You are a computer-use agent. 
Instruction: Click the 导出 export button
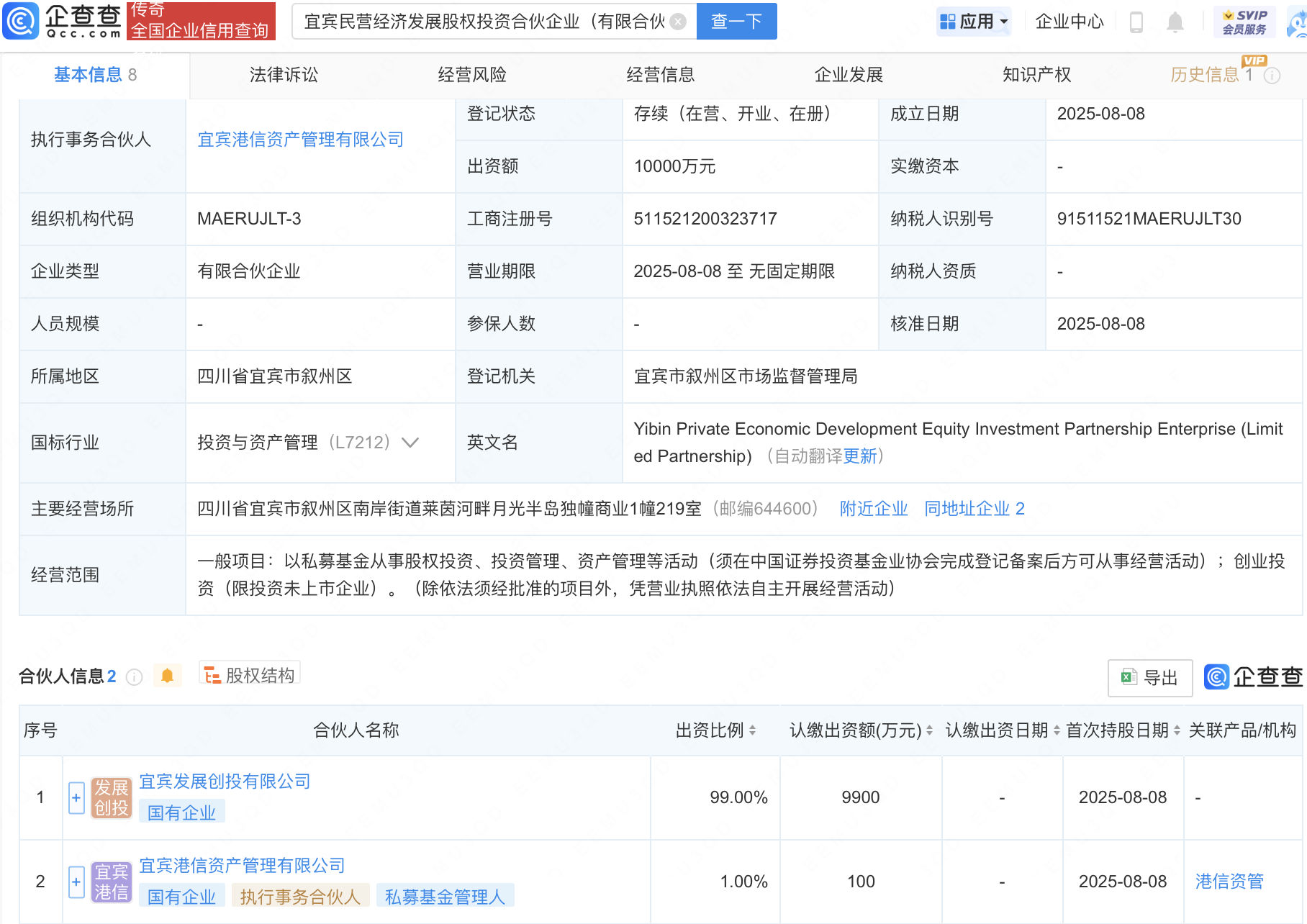point(1150,678)
